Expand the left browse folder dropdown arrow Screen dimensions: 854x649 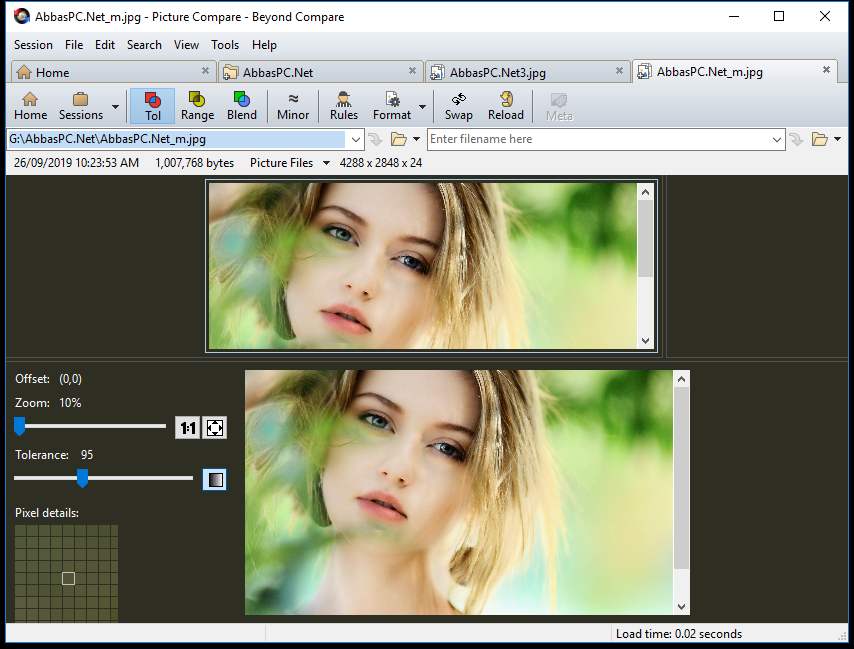click(x=417, y=139)
